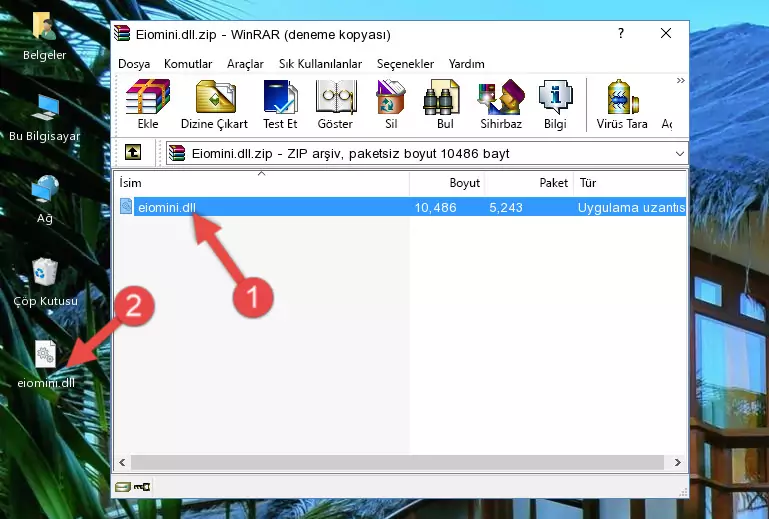Viewport: 769px width, 519px height.
Task: Select the Çöp Kutusu recycle bin
Action: (x=45, y=282)
